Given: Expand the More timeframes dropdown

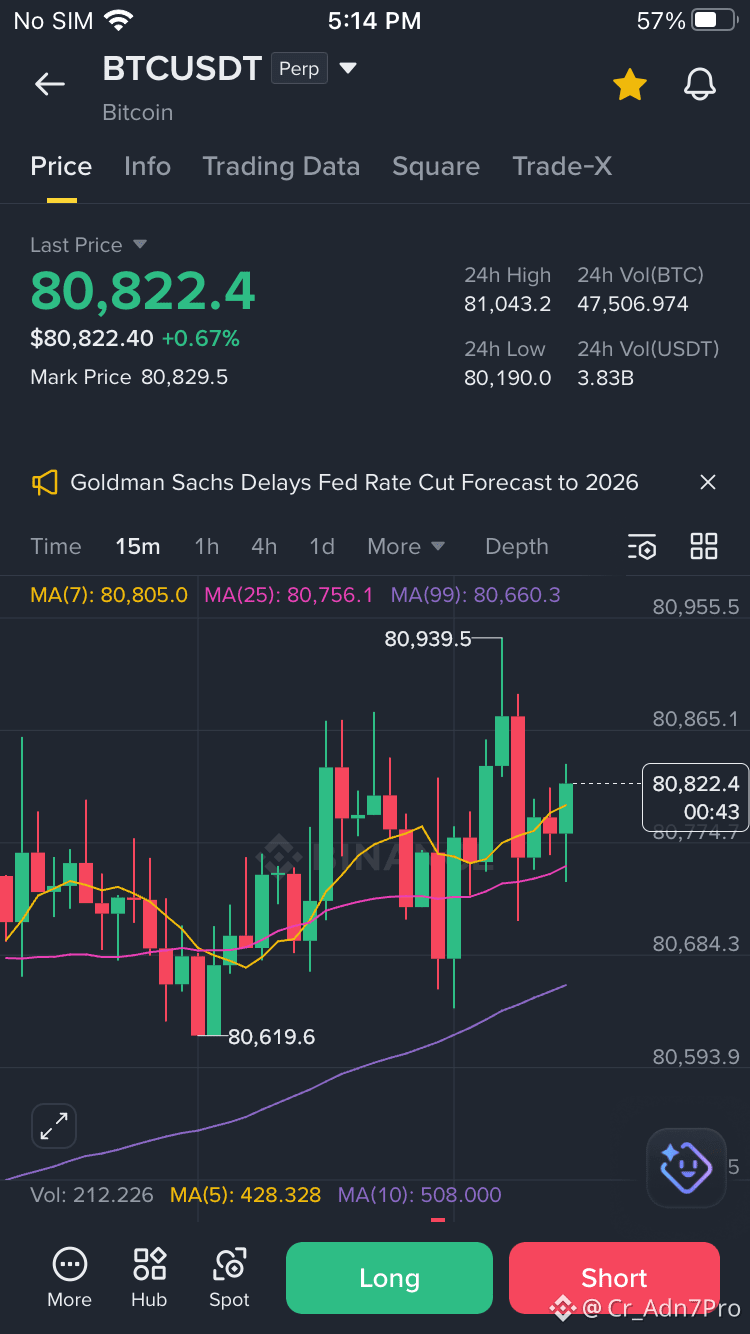Looking at the screenshot, I should (x=406, y=547).
